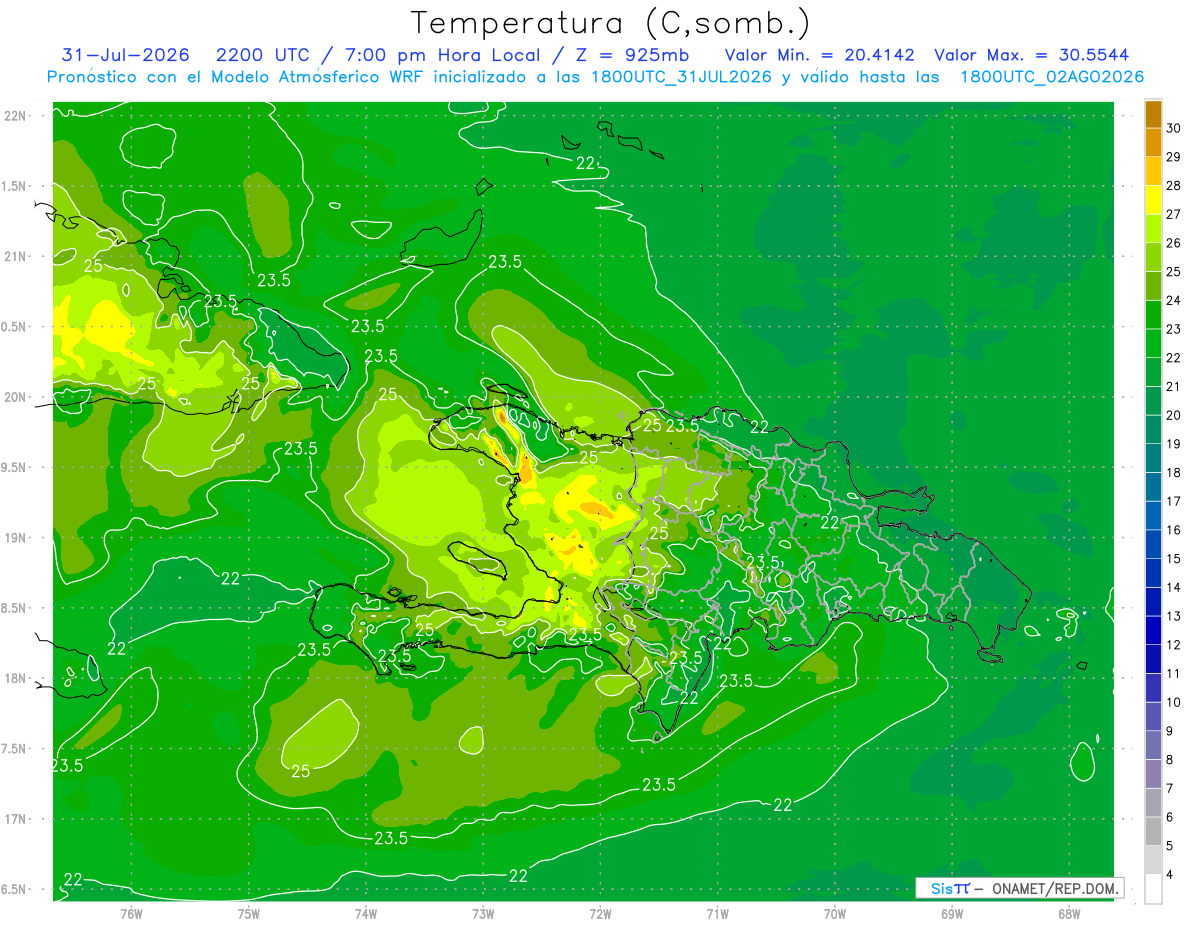Click the yellow 27 degree legend swatch
1200x927 pixels.
click(1153, 200)
